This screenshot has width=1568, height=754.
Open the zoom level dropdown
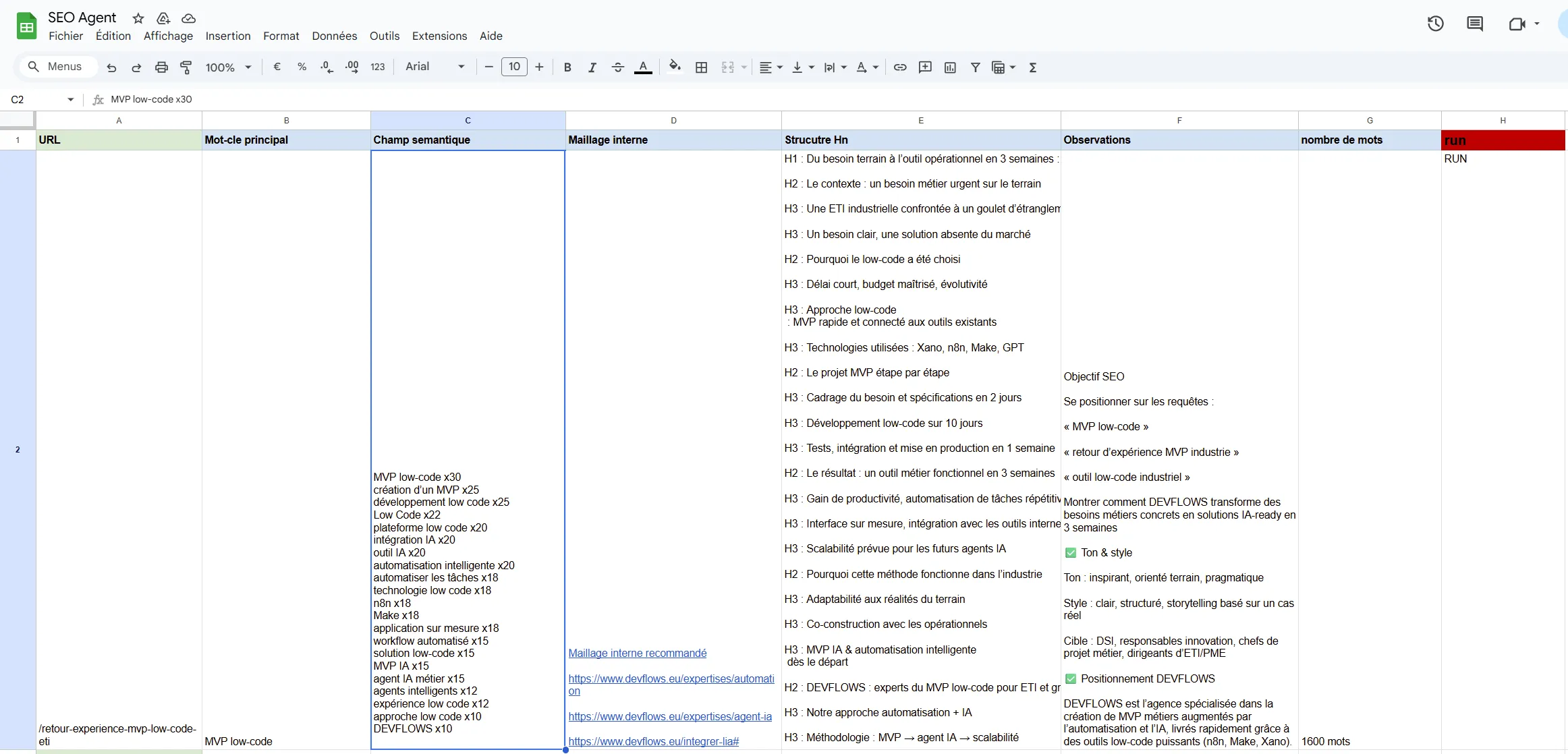[227, 67]
